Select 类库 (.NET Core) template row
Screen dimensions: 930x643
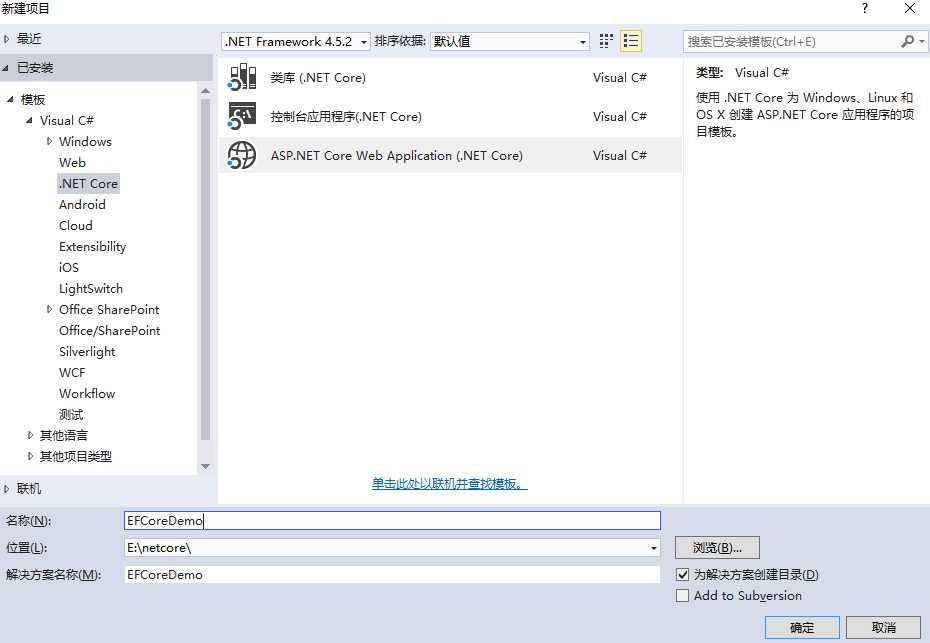[450, 78]
